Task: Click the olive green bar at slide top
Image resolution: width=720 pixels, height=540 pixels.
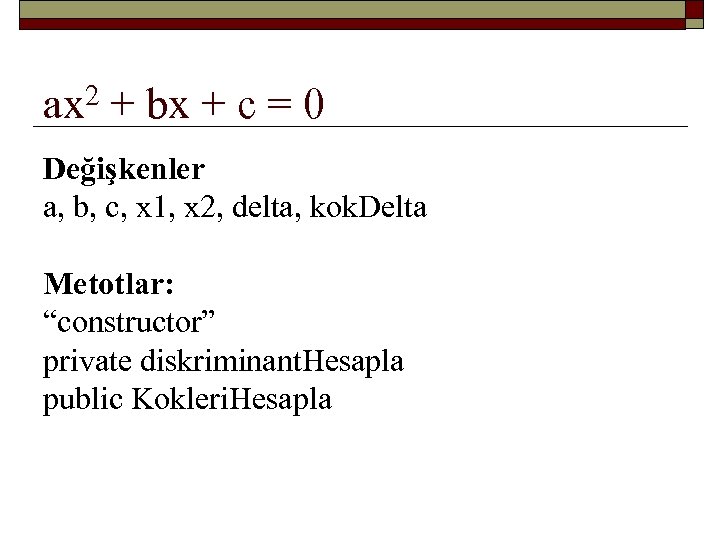Action: (x=351, y=10)
